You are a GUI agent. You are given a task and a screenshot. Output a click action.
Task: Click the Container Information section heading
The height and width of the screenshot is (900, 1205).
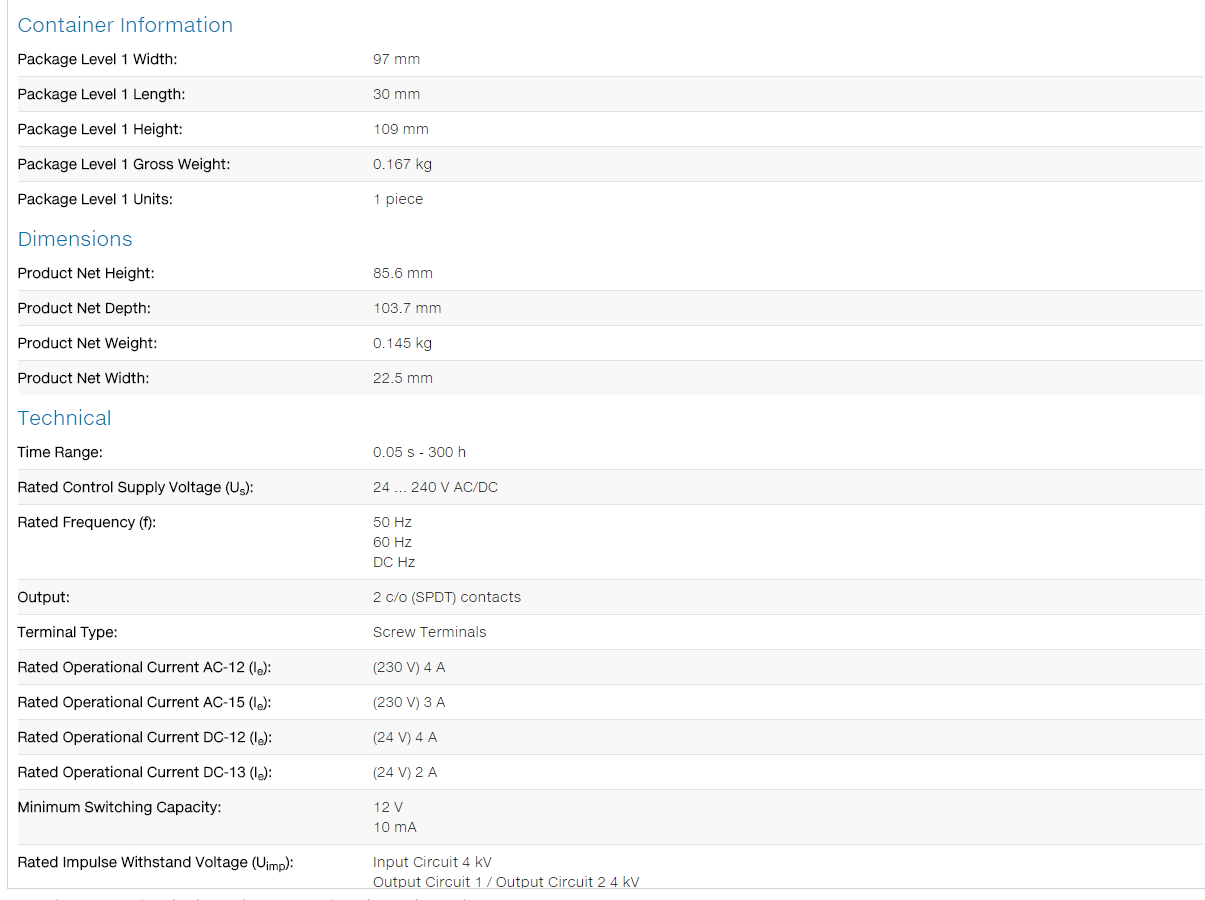pos(125,25)
